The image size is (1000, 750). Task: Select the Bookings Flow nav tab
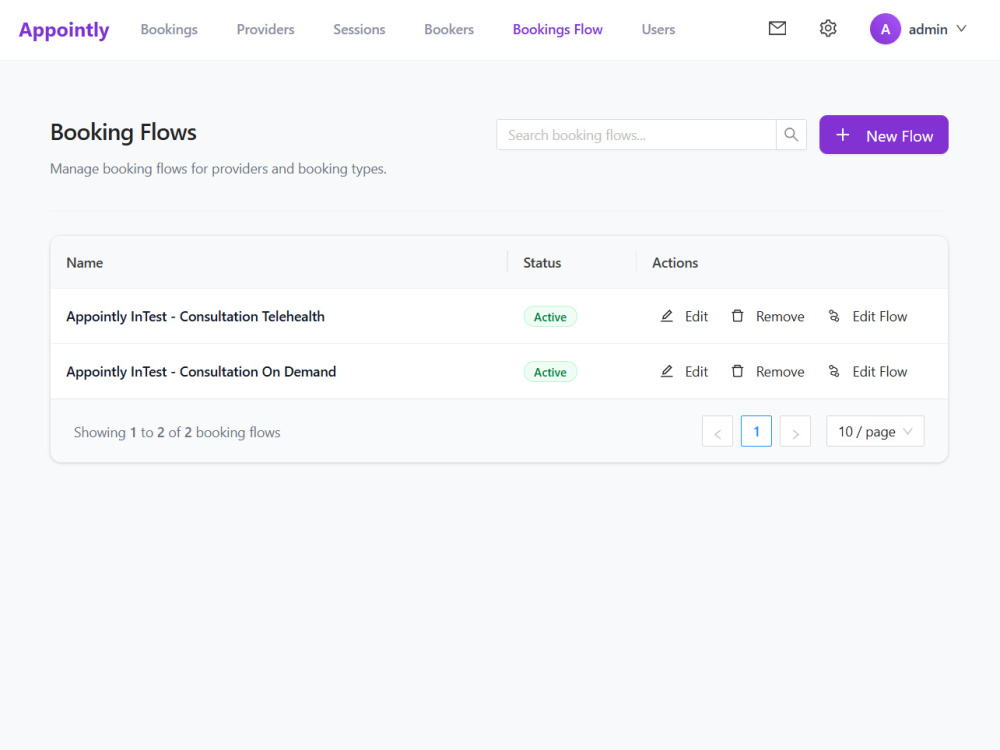[557, 29]
